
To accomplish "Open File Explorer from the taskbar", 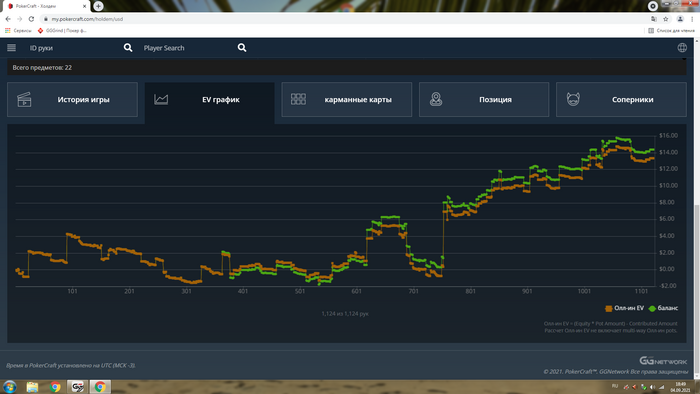I will coord(32,387).
